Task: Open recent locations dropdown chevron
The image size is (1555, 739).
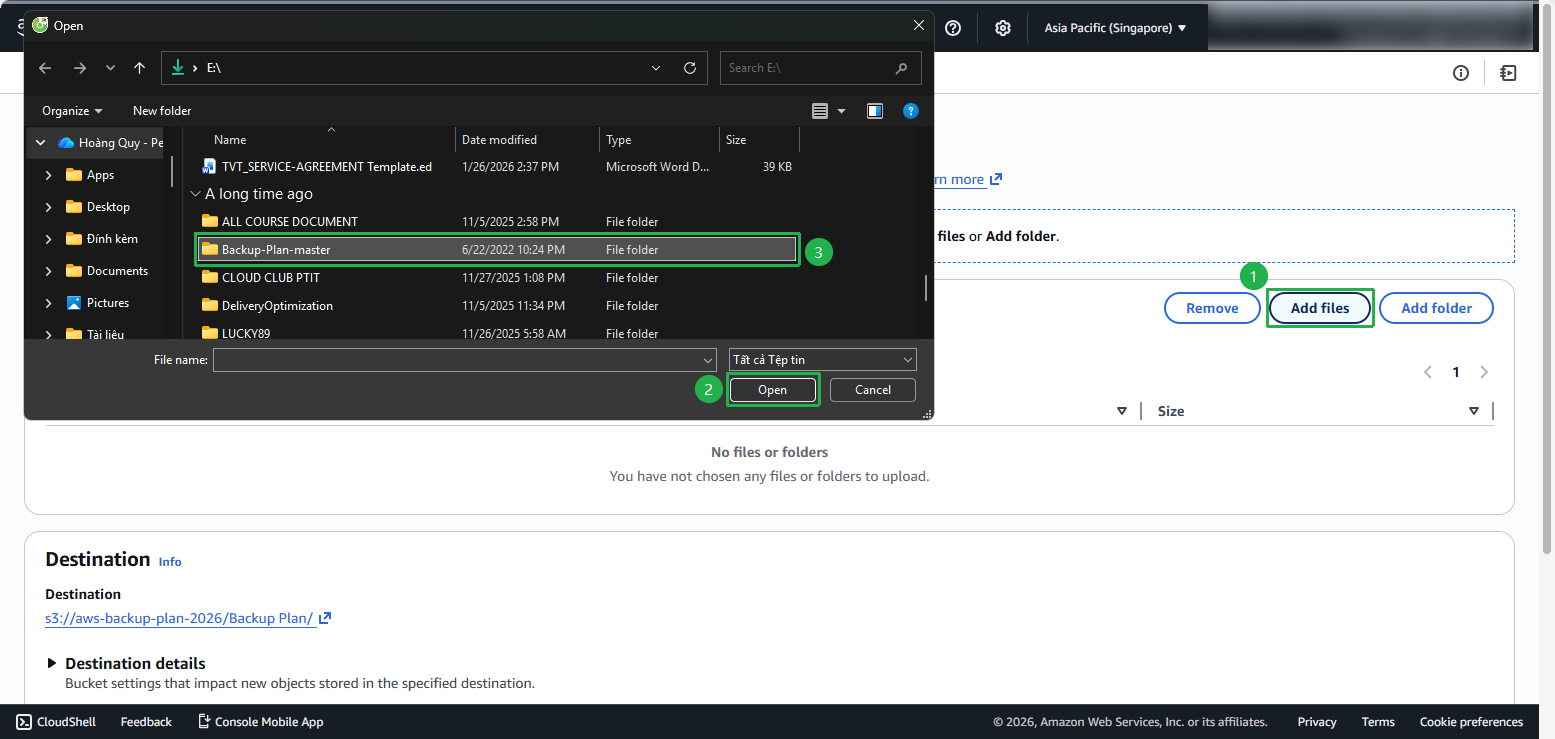Action: tap(109, 68)
